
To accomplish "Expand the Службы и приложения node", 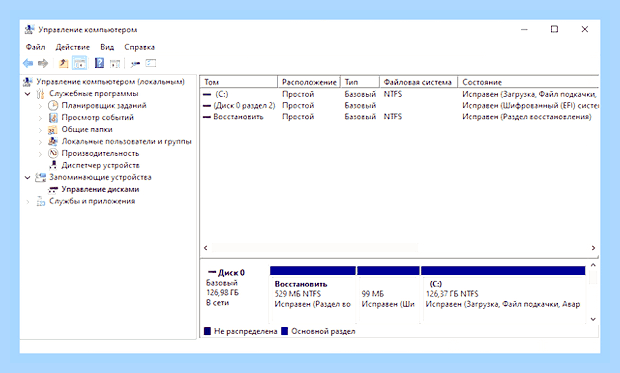I will pos(27,201).
